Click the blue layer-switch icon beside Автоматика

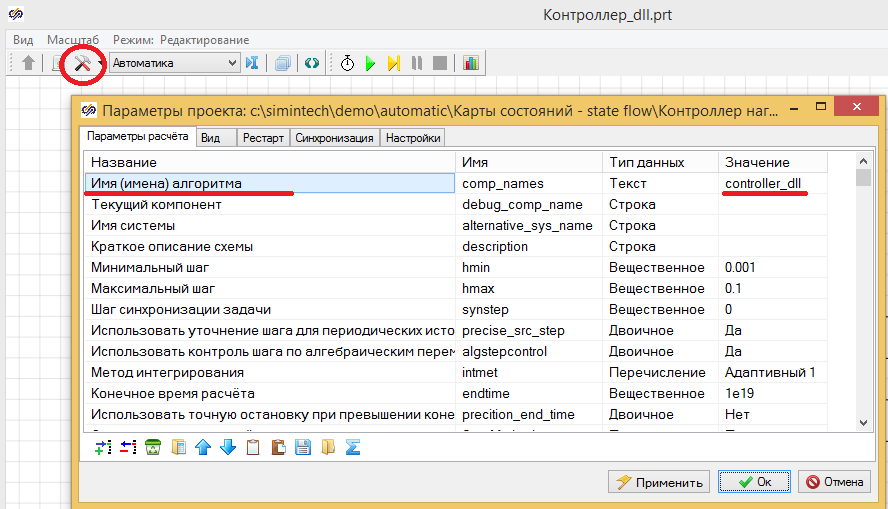[x=253, y=63]
